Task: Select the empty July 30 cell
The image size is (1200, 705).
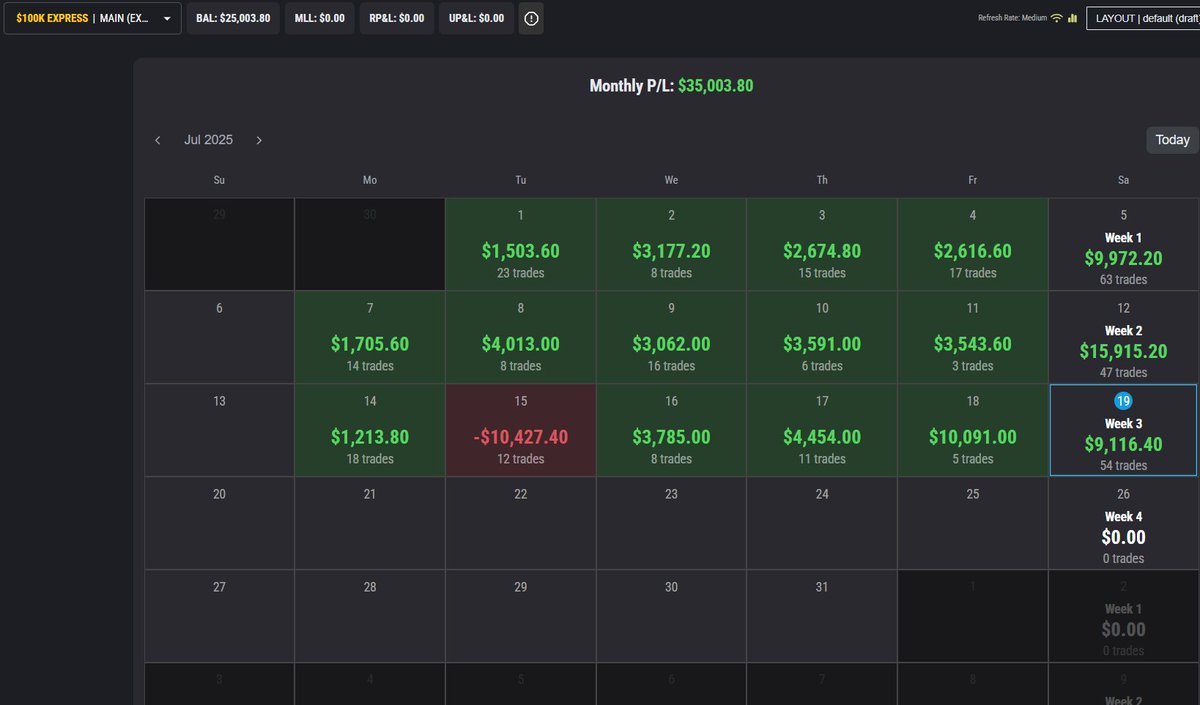Action: pyautogui.click(x=671, y=616)
